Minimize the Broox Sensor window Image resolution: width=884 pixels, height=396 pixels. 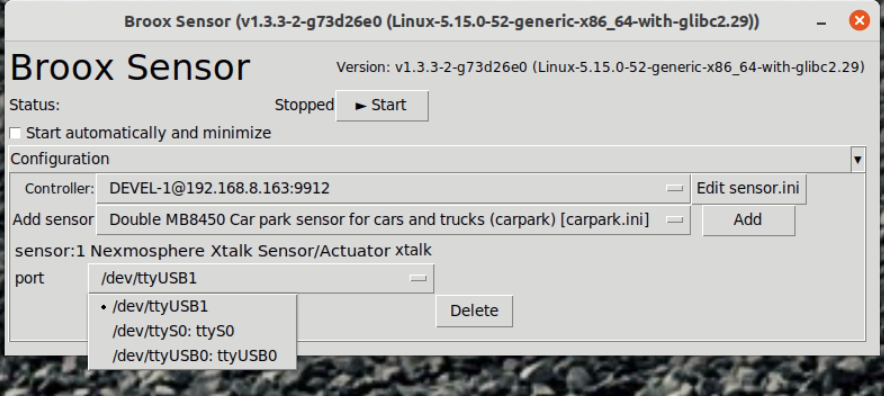(821, 22)
